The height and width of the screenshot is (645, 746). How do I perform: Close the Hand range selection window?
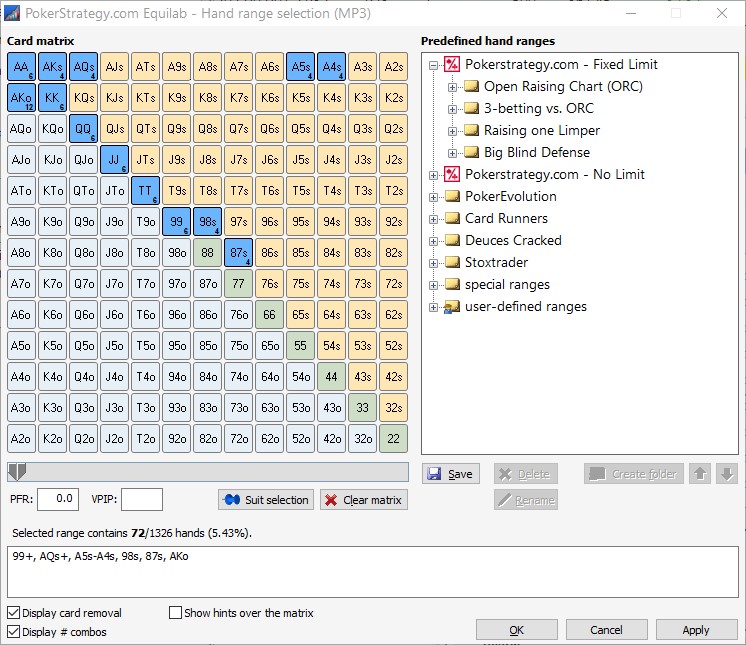point(722,13)
